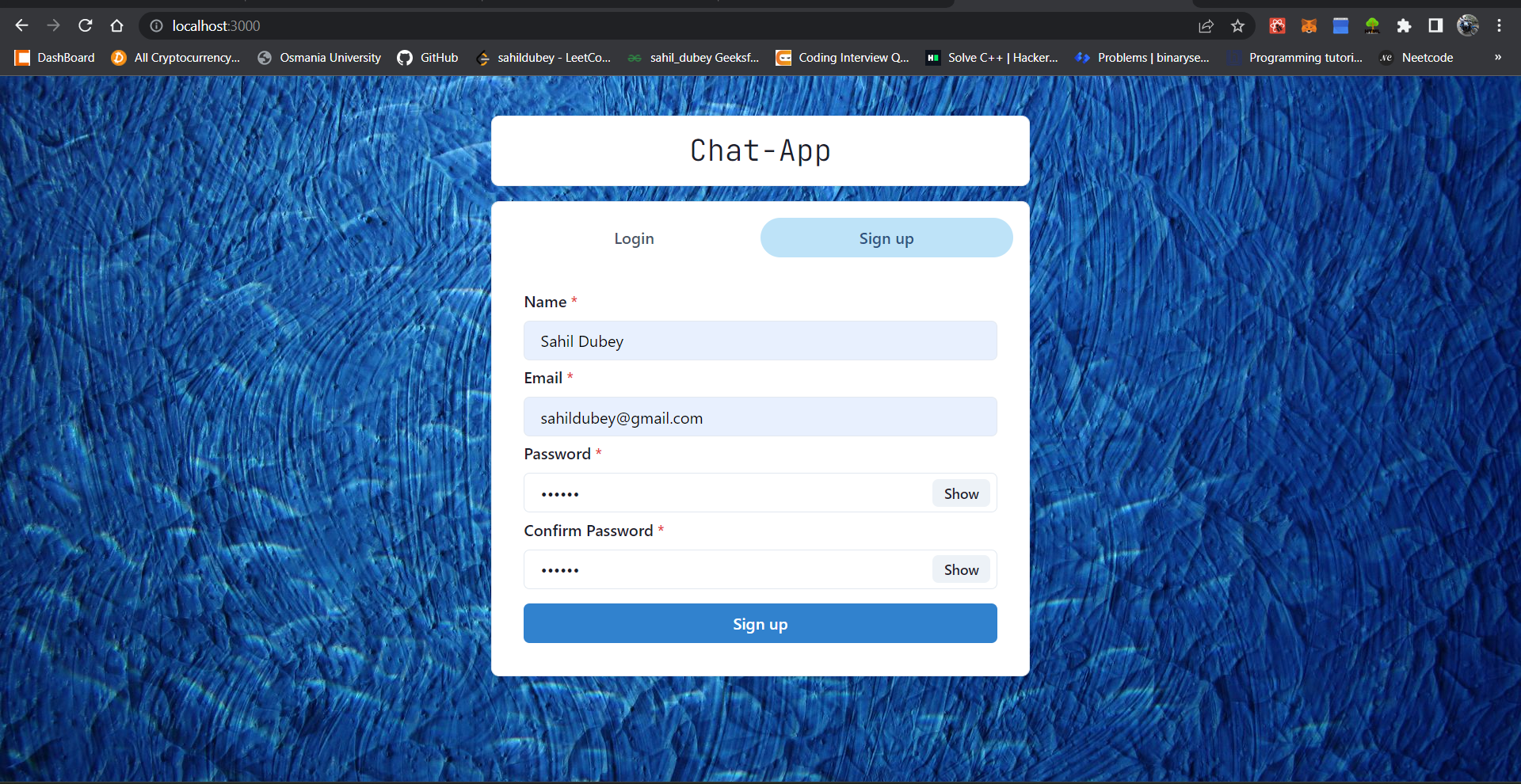
Task: Open the red extension icon in toolbar
Action: click(x=1277, y=26)
